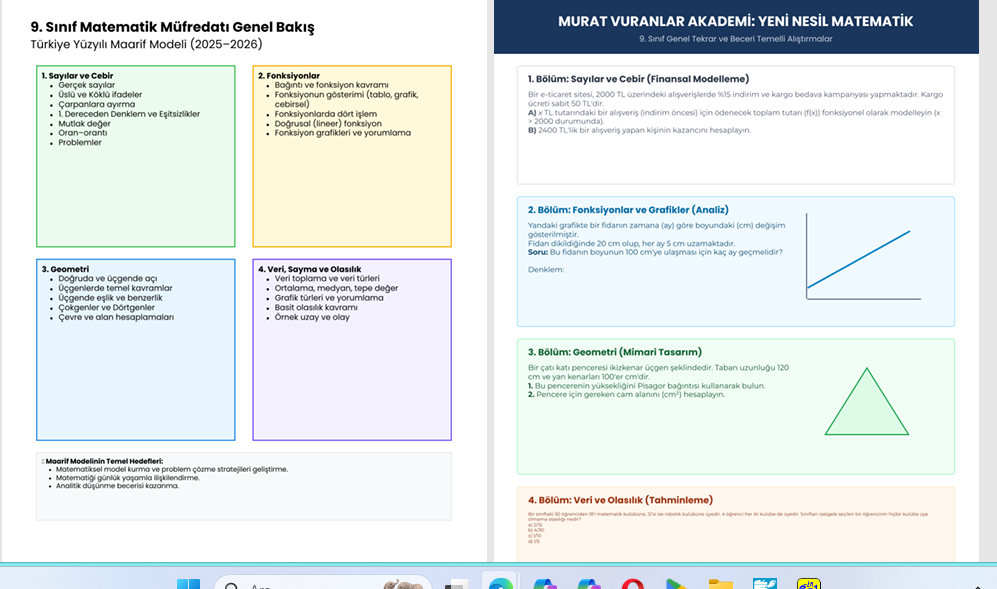
Task: Click the green isosceles triangle figure
Action: pyautogui.click(x=866, y=405)
